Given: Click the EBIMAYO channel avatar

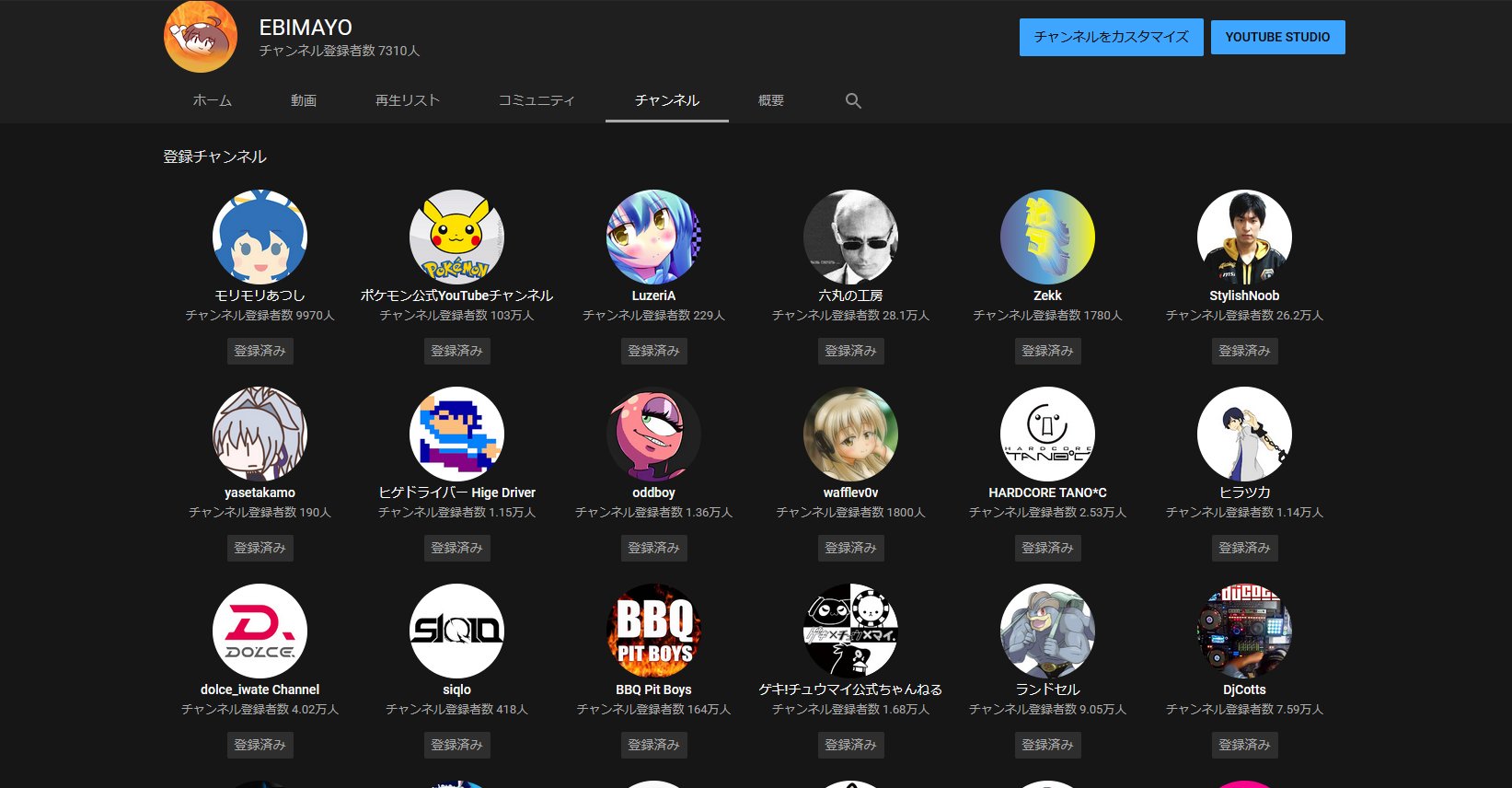Looking at the screenshot, I should pos(201,37).
